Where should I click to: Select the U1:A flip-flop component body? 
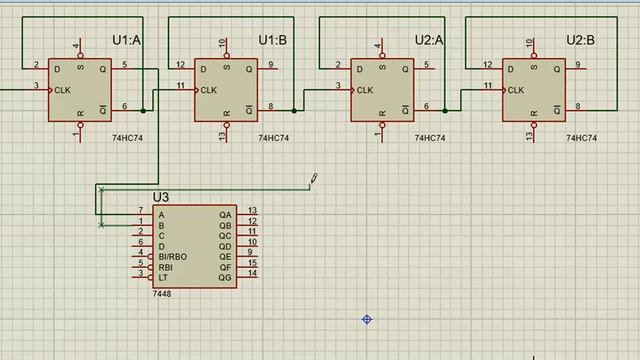(x=80, y=90)
